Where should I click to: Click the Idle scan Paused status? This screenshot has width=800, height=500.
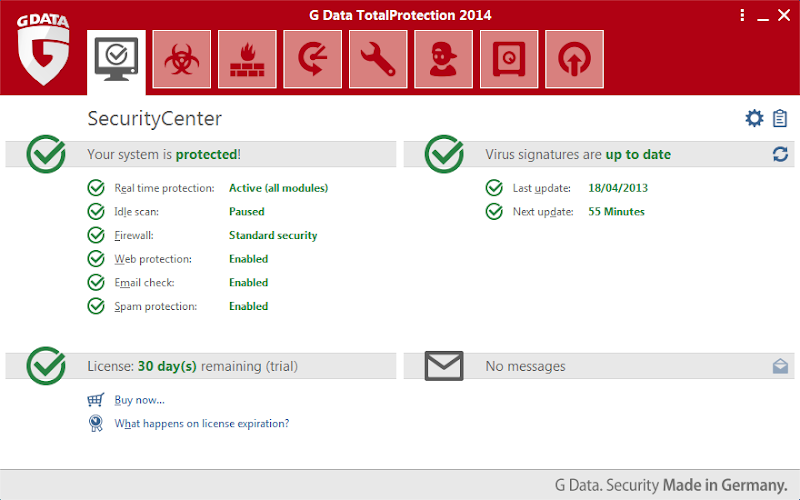pyautogui.click(x=246, y=211)
